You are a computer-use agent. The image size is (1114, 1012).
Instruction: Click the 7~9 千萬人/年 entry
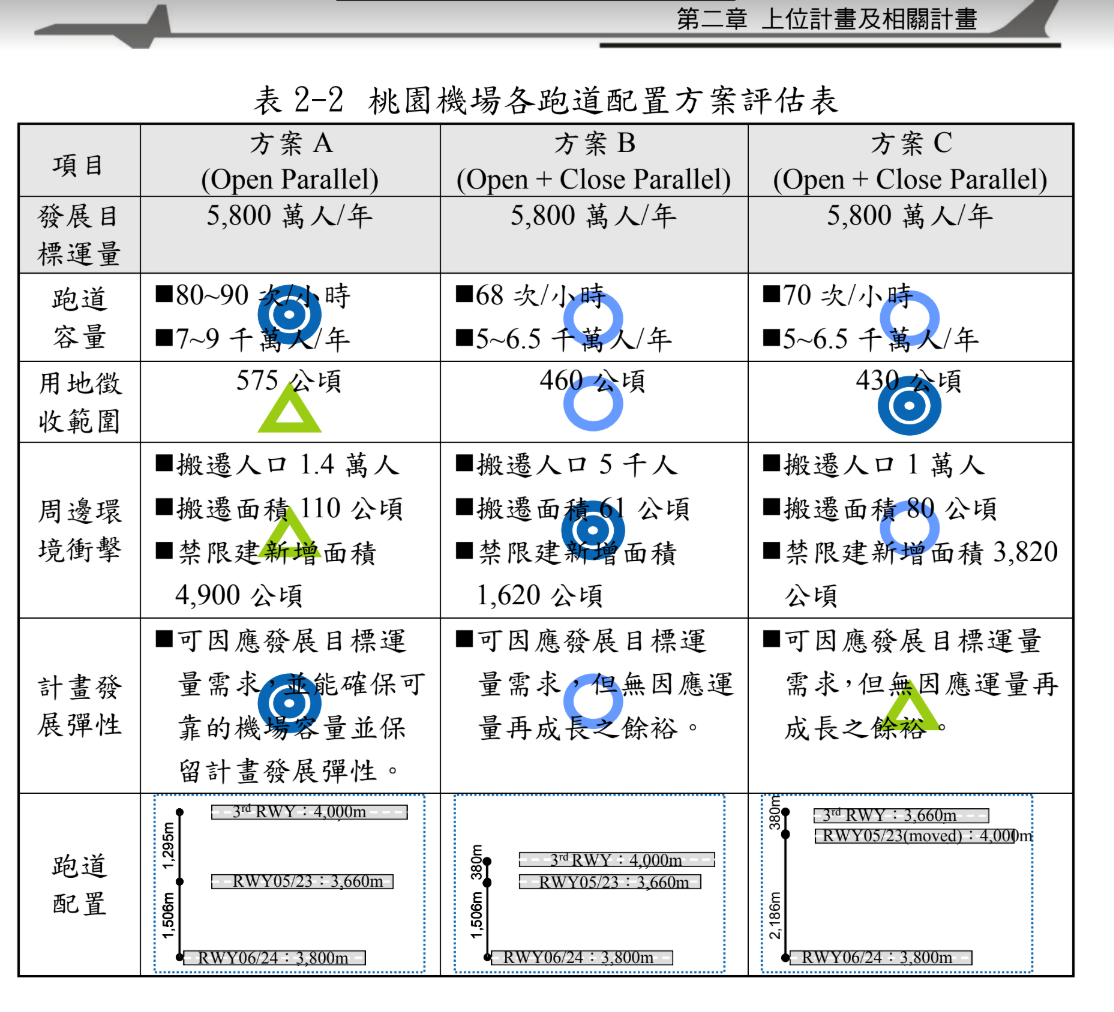pyautogui.click(x=253, y=339)
